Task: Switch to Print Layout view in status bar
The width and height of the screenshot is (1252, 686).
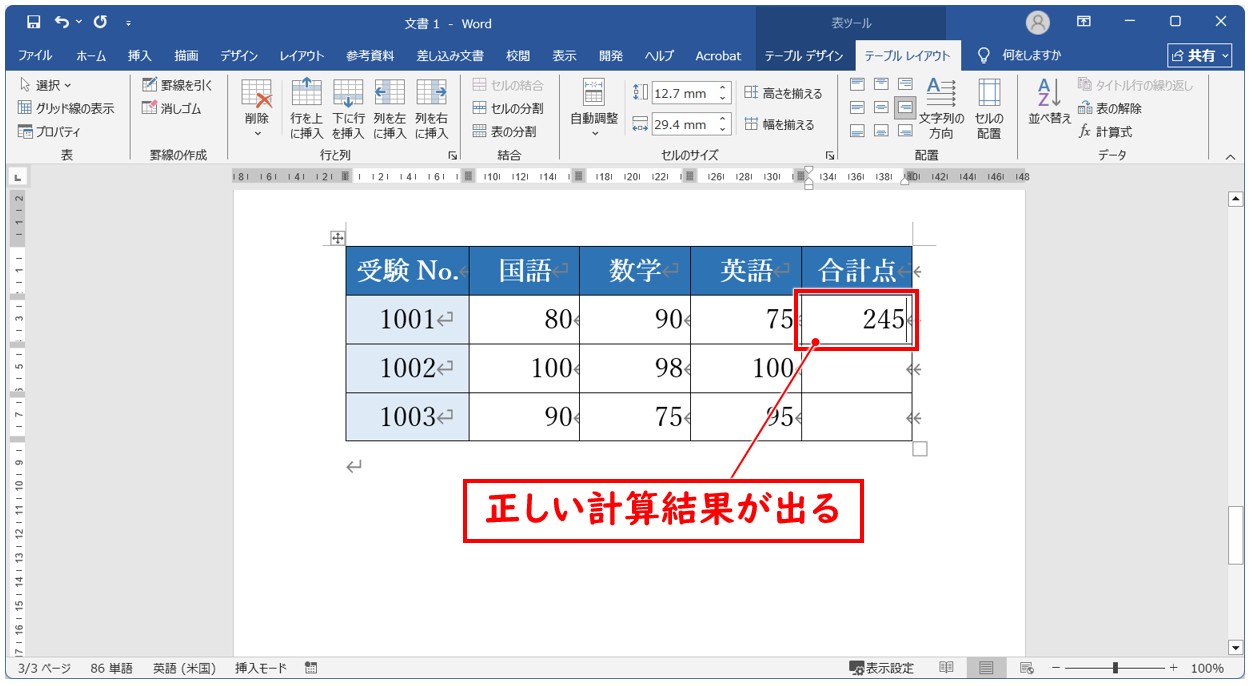Action: pos(986,668)
